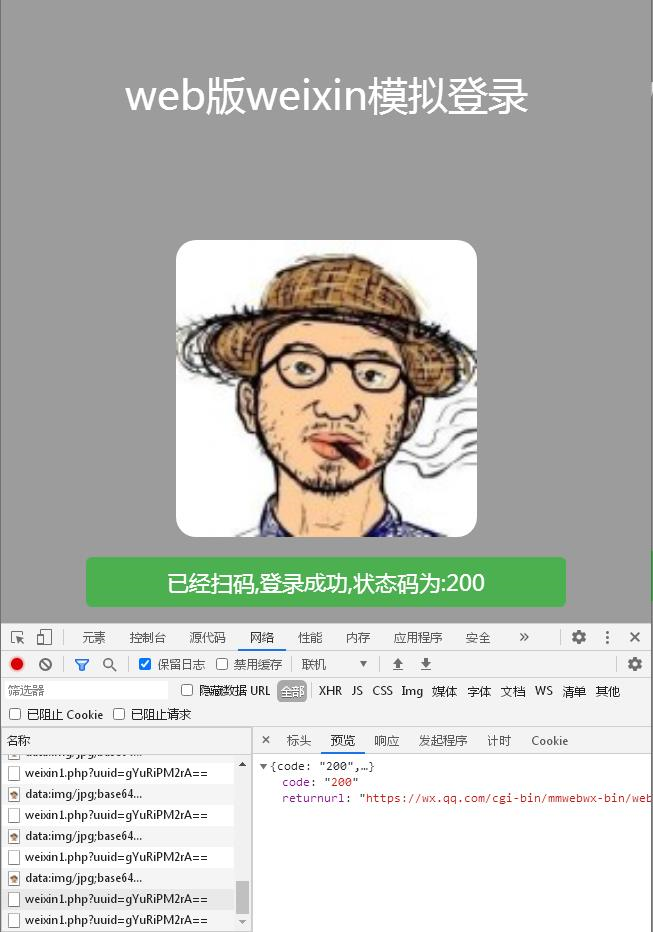Switch to the 源代码 tab

[207, 638]
